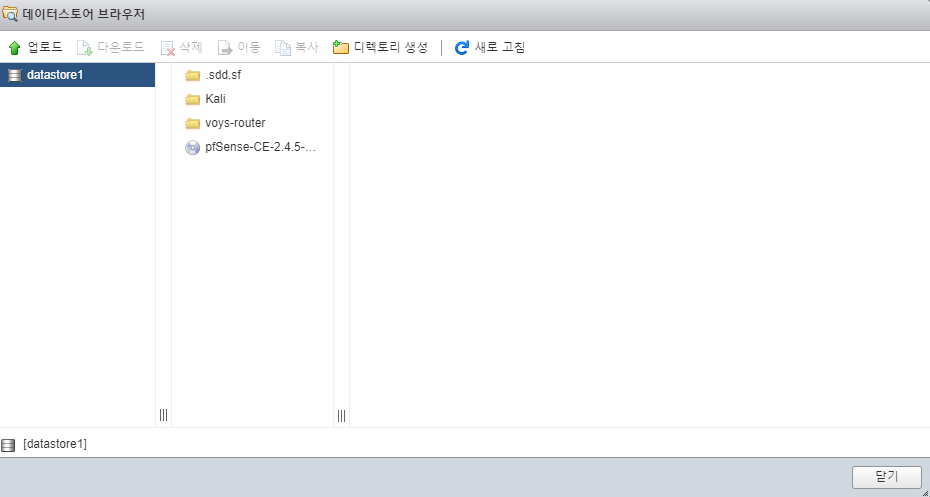
Task: Click the disc icon beside pfSense-CE
Action: (x=192, y=148)
